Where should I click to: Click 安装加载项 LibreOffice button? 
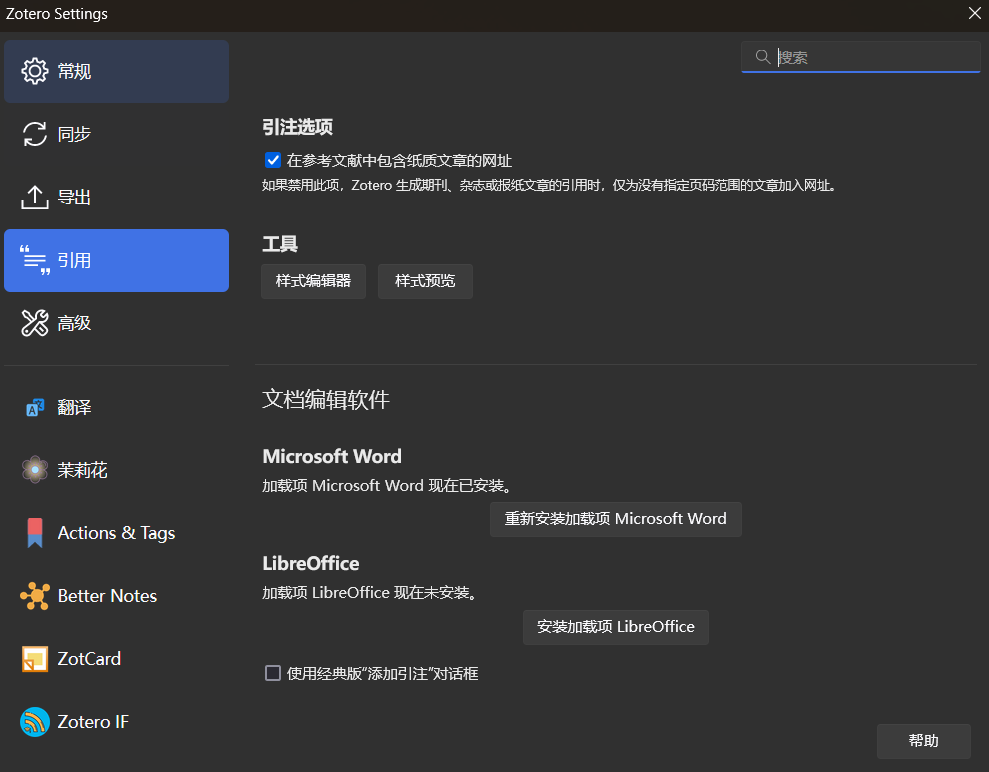[615, 627]
